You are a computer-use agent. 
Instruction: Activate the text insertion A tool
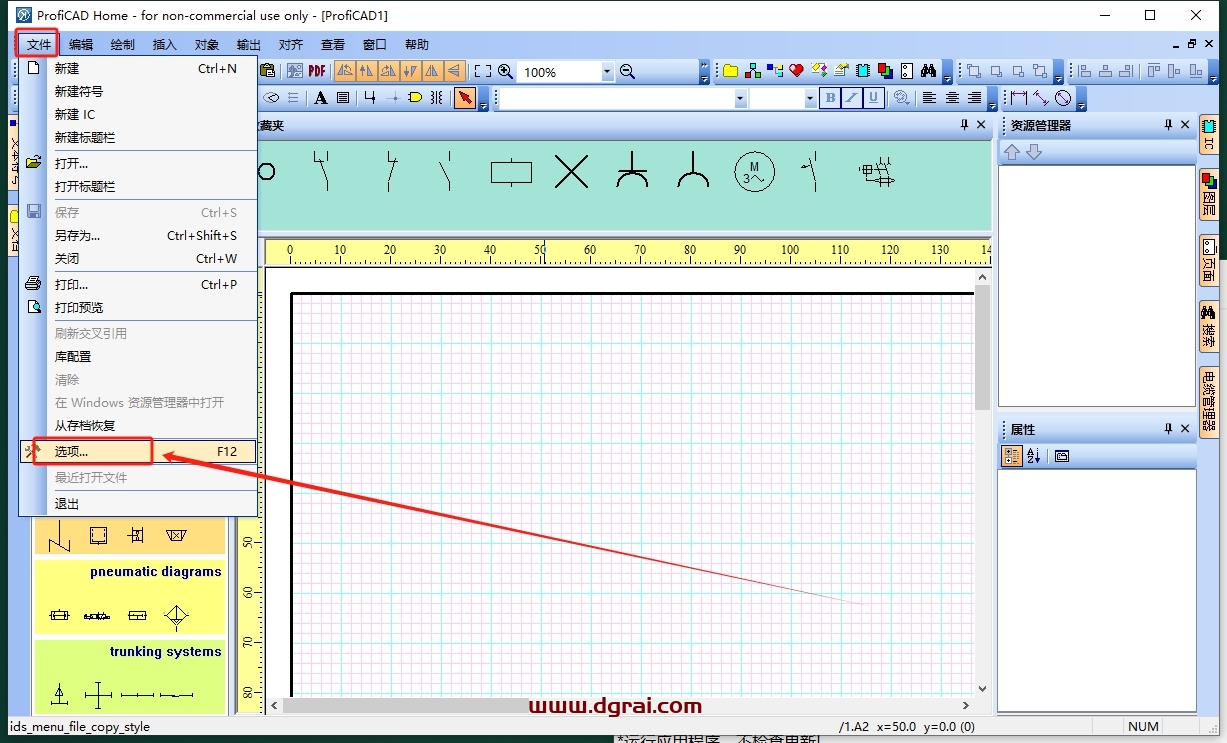320,97
